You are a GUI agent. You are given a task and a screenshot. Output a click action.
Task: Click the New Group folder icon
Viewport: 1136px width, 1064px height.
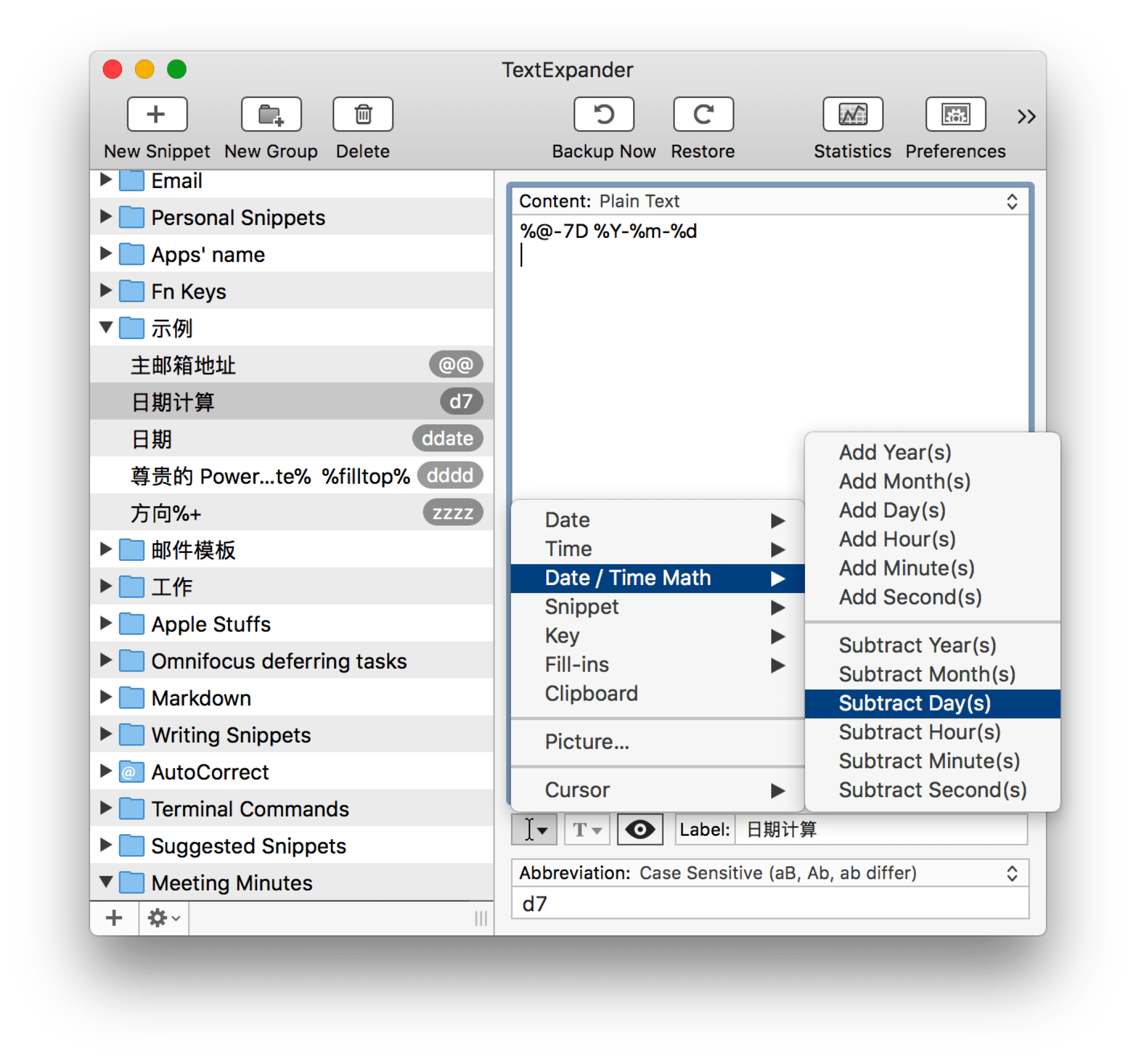(271, 114)
